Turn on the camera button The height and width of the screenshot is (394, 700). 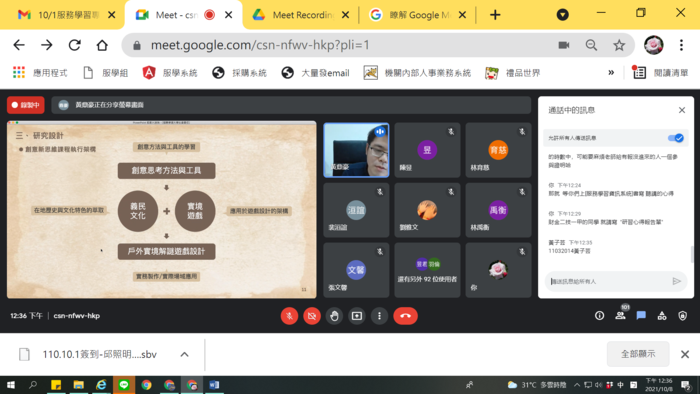point(312,316)
